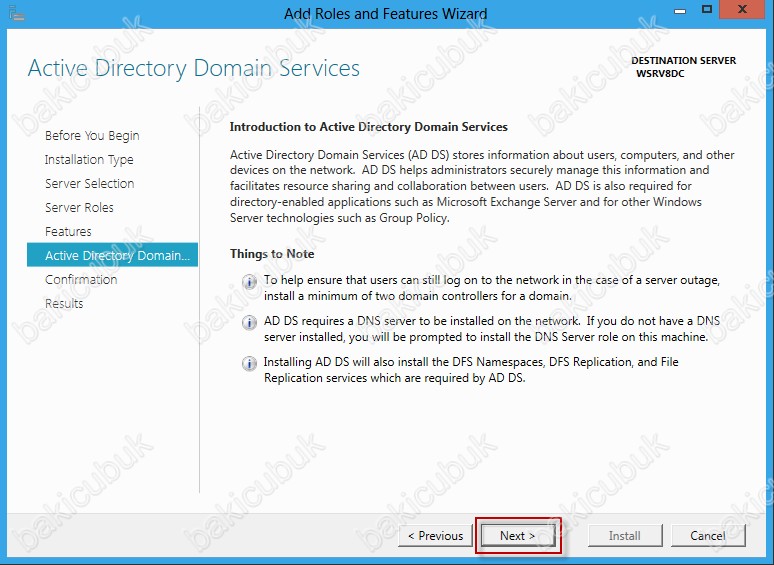Image resolution: width=774 pixels, height=565 pixels.
Task: Minimize the wizard window
Action: pyautogui.click(x=680, y=11)
